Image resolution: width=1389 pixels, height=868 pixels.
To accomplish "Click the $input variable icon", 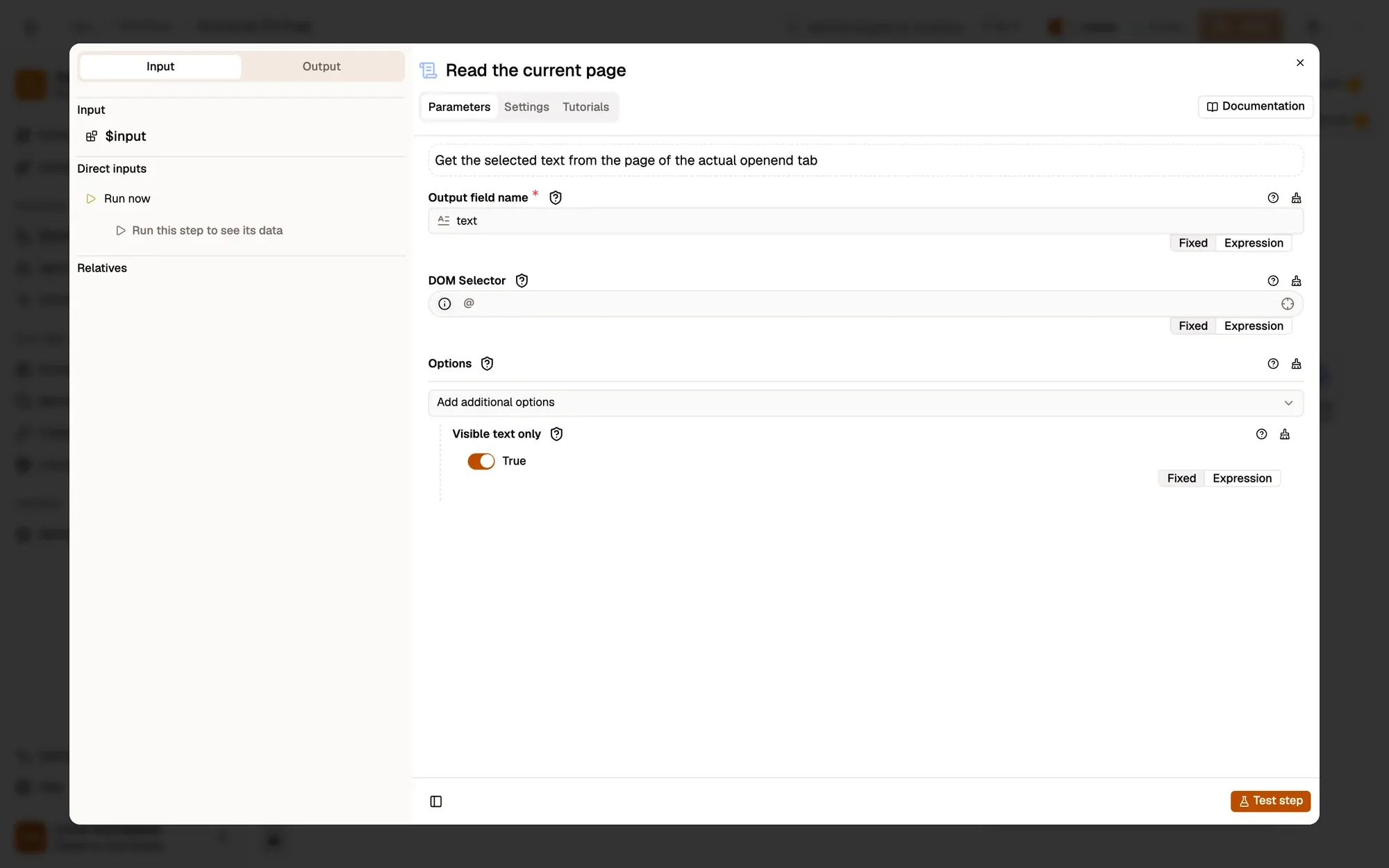I will (91, 136).
